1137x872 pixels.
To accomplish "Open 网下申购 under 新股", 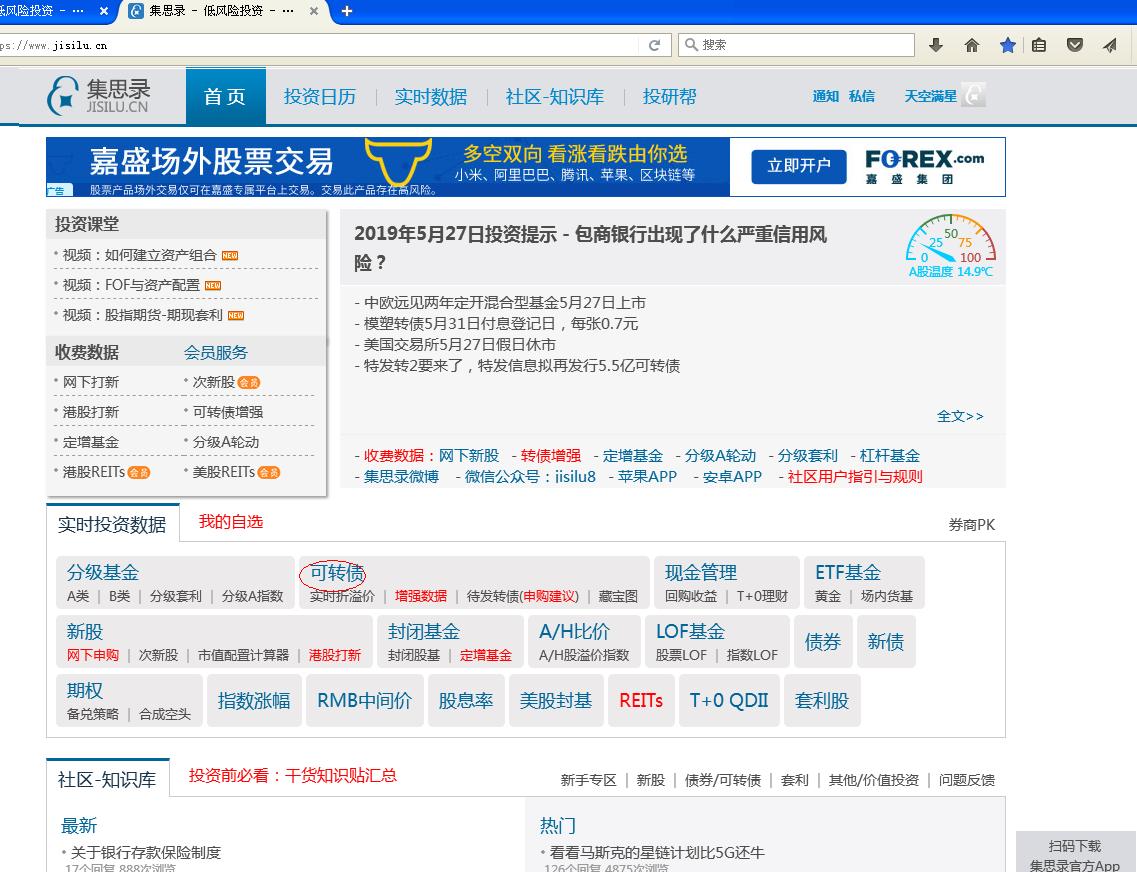I will tap(93, 655).
